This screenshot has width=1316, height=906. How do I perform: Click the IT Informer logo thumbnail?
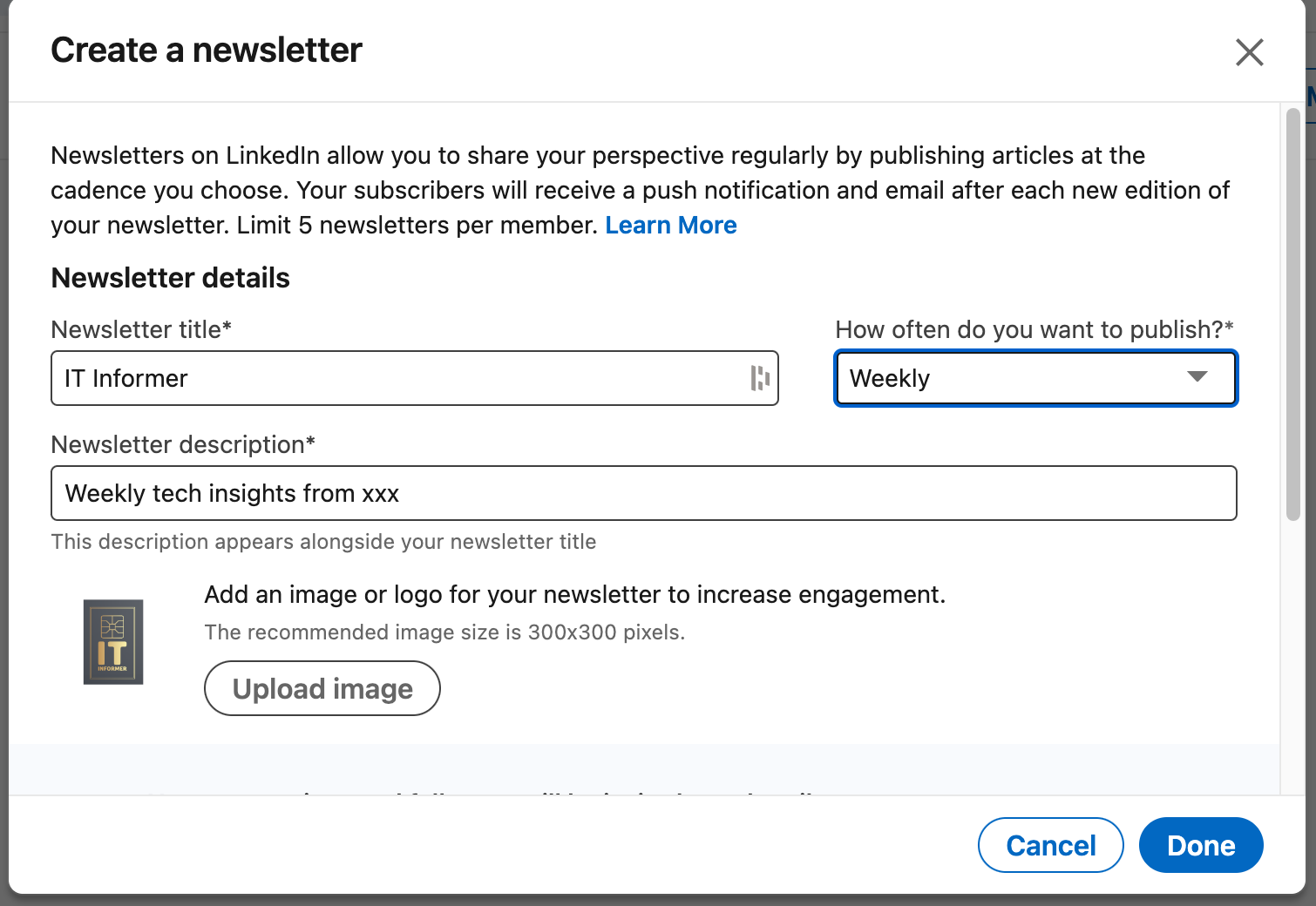113,642
